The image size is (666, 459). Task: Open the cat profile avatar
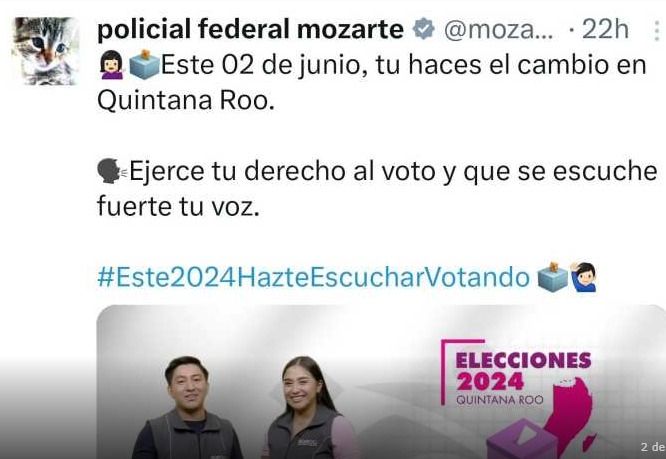46,51
